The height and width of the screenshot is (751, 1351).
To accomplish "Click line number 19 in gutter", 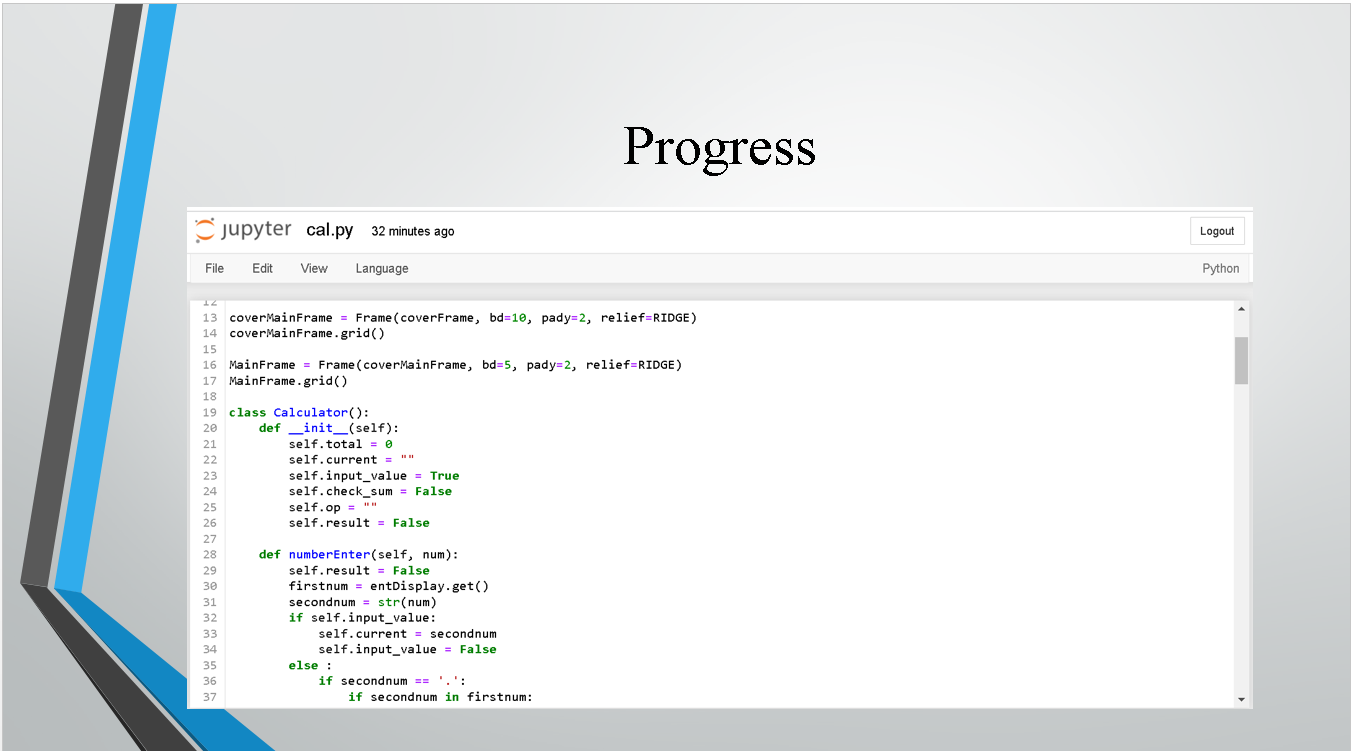I will point(210,412).
